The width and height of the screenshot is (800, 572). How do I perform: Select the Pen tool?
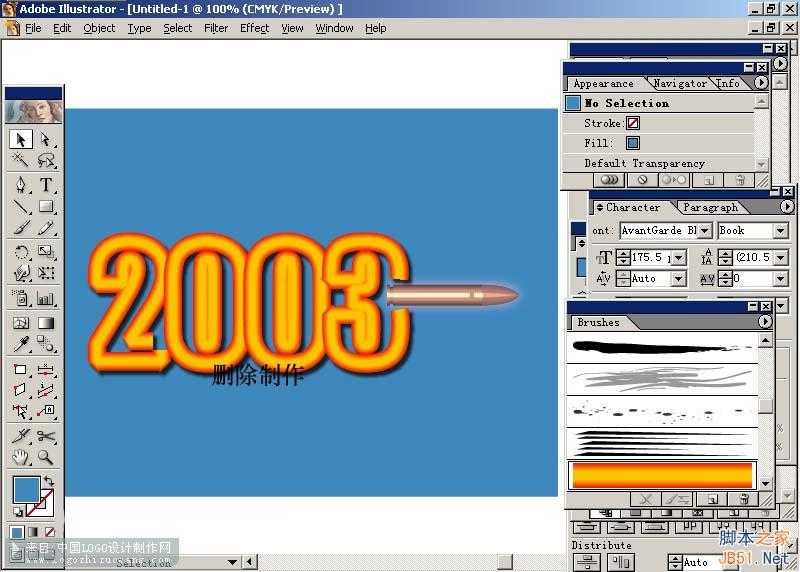point(21,184)
